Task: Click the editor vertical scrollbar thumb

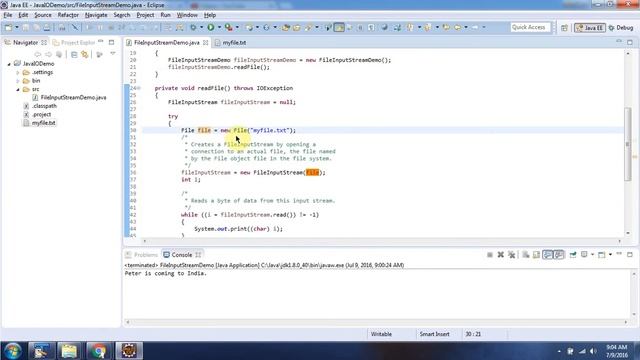Action: pos(628,144)
